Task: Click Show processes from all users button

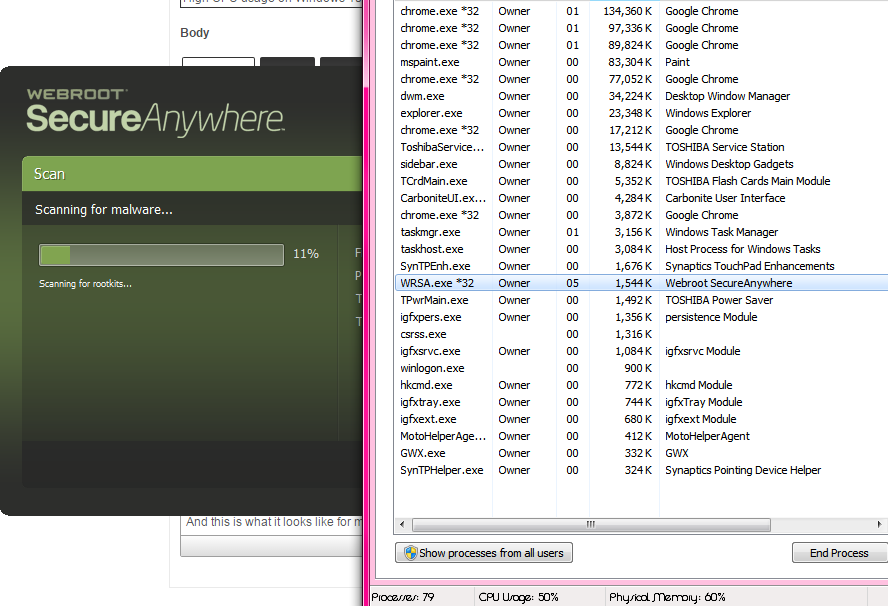Action: pyautogui.click(x=484, y=553)
